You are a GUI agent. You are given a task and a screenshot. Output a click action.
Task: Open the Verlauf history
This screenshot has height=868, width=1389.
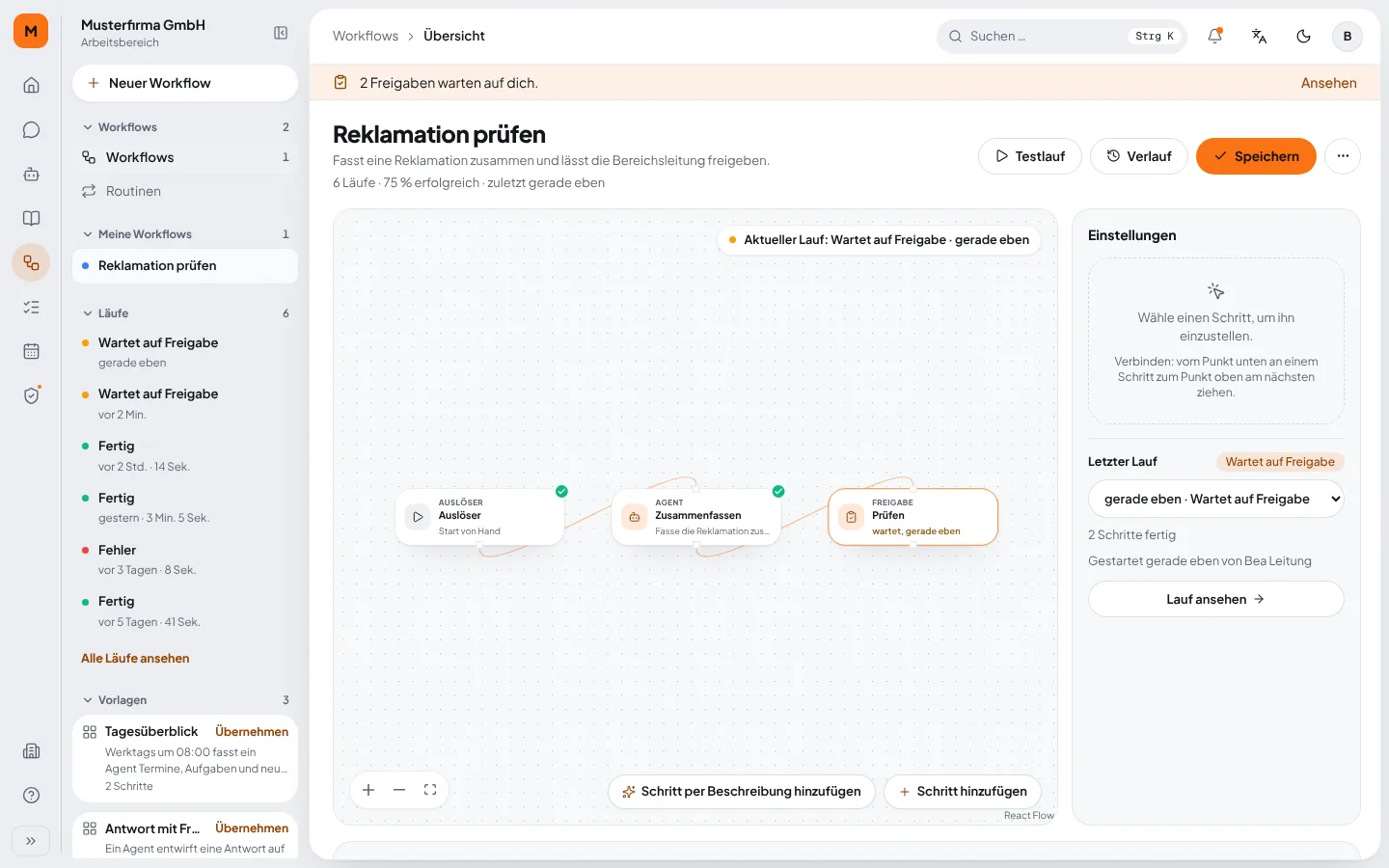click(x=1139, y=156)
